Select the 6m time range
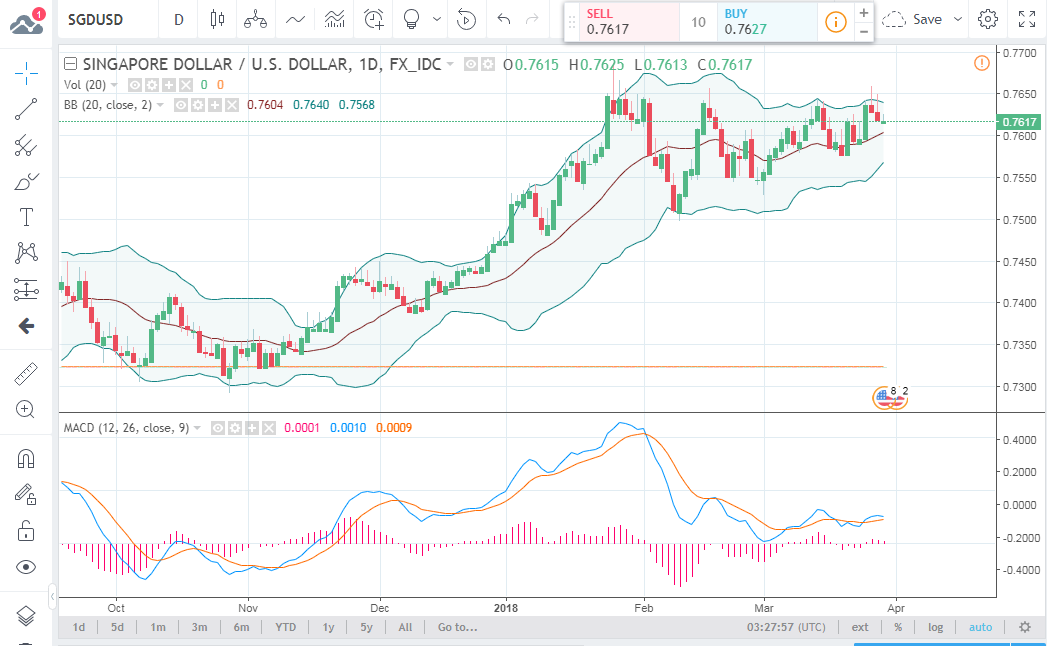 [241, 627]
